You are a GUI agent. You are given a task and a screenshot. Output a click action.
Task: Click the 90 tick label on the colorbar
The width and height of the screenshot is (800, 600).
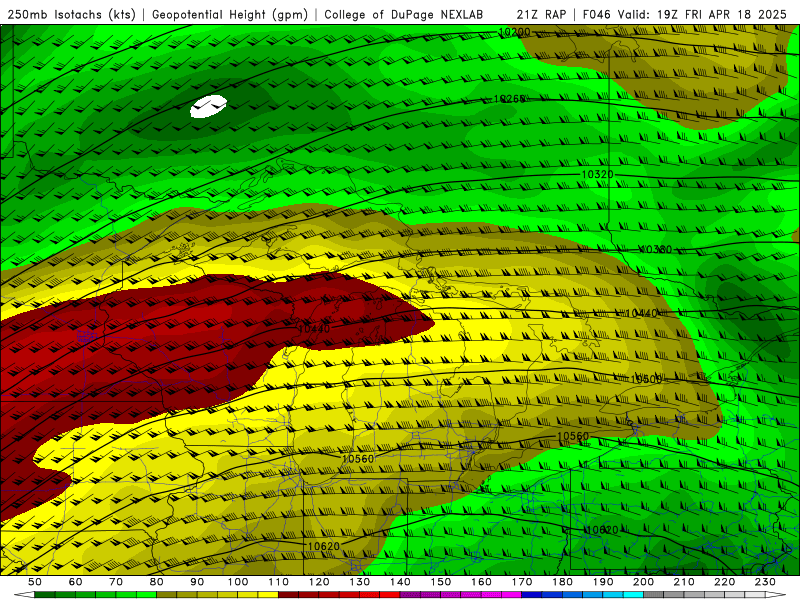pyautogui.click(x=197, y=582)
